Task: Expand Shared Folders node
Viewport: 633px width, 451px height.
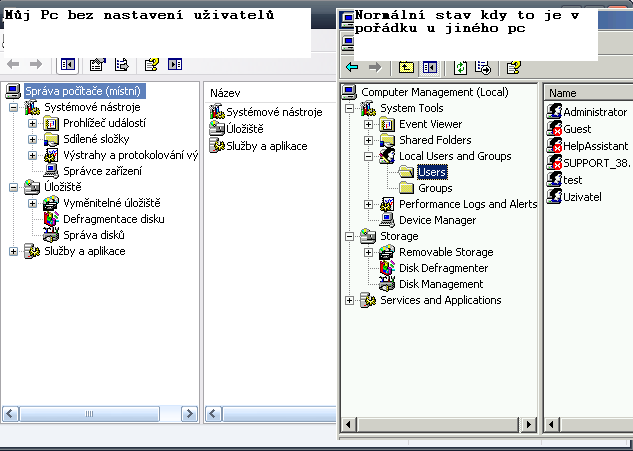Action: (x=368, y=140)
